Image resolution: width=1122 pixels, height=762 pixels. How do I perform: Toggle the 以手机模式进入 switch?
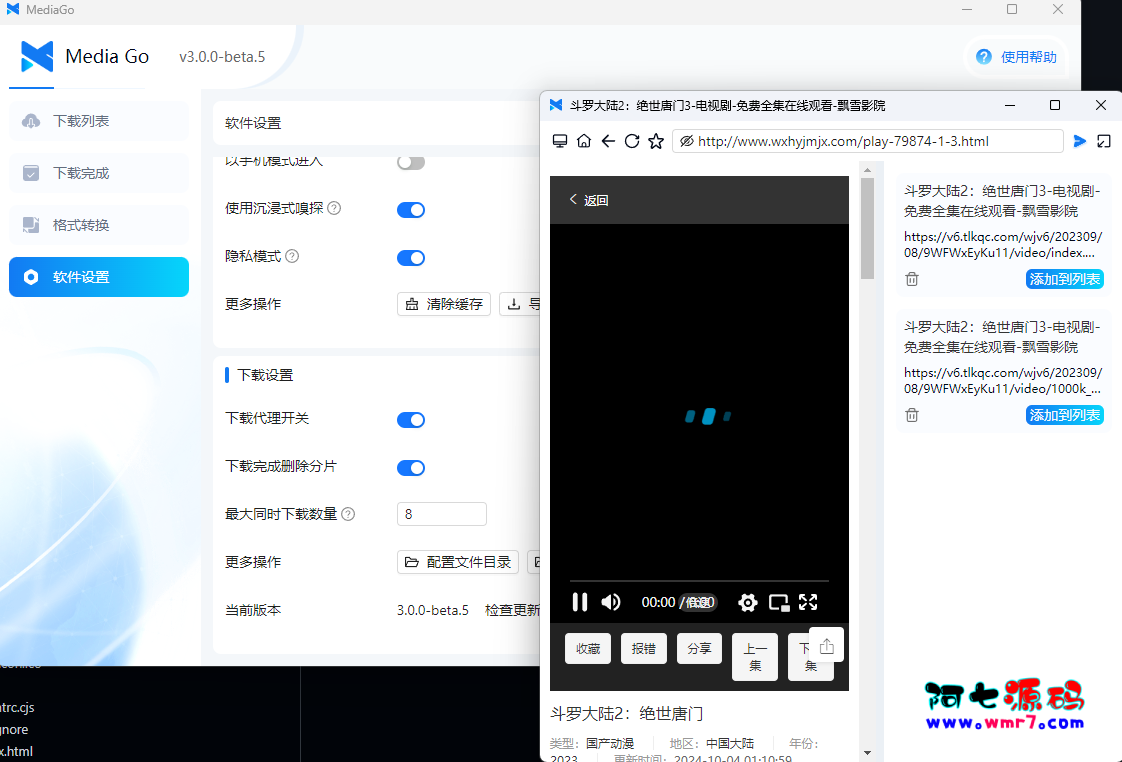(411, 162)
